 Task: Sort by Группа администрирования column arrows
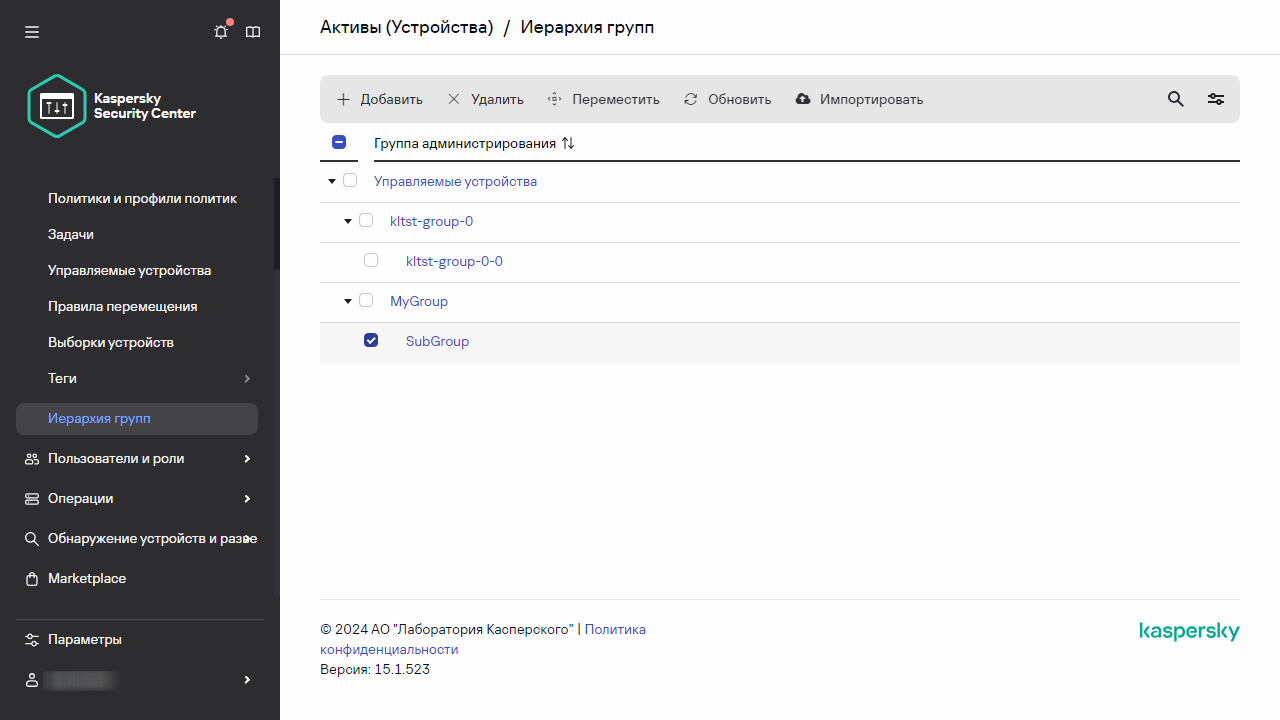point(568,143)
